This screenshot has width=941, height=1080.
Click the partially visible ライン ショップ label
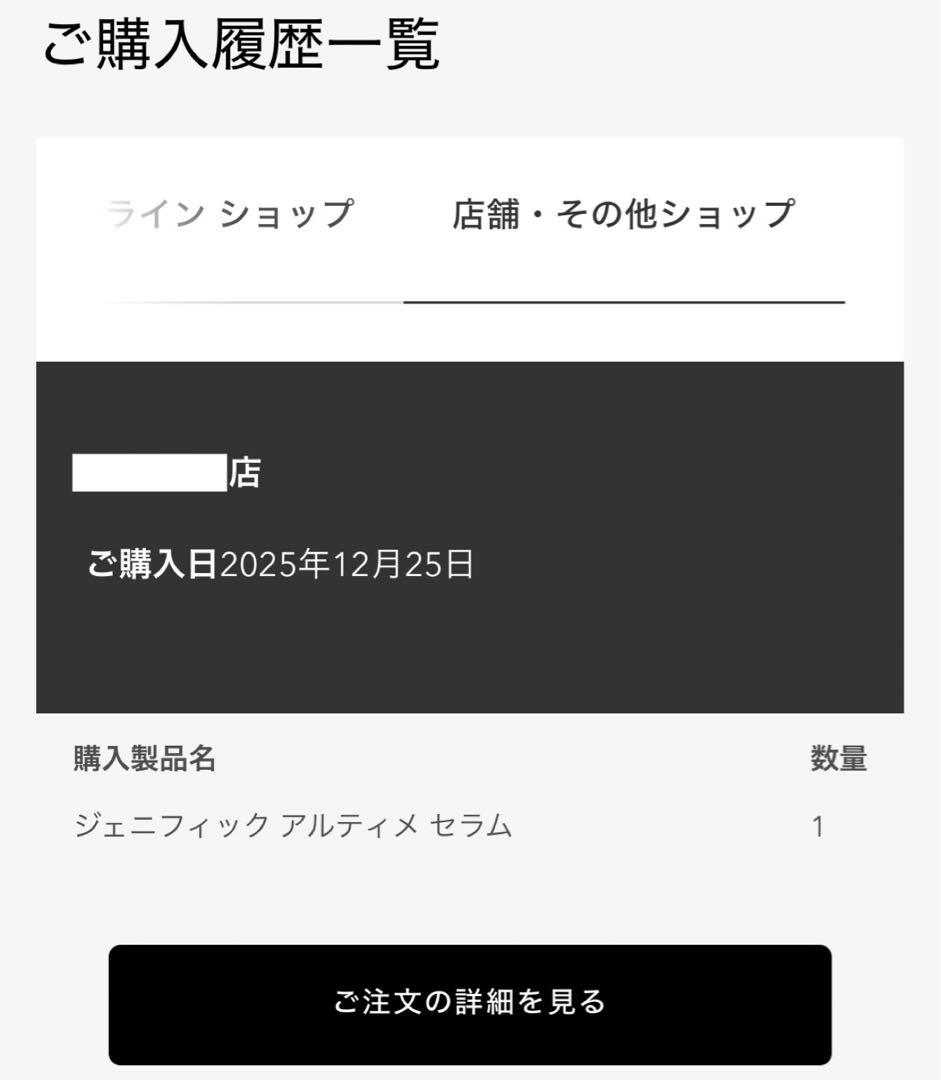tap(230, 210)
